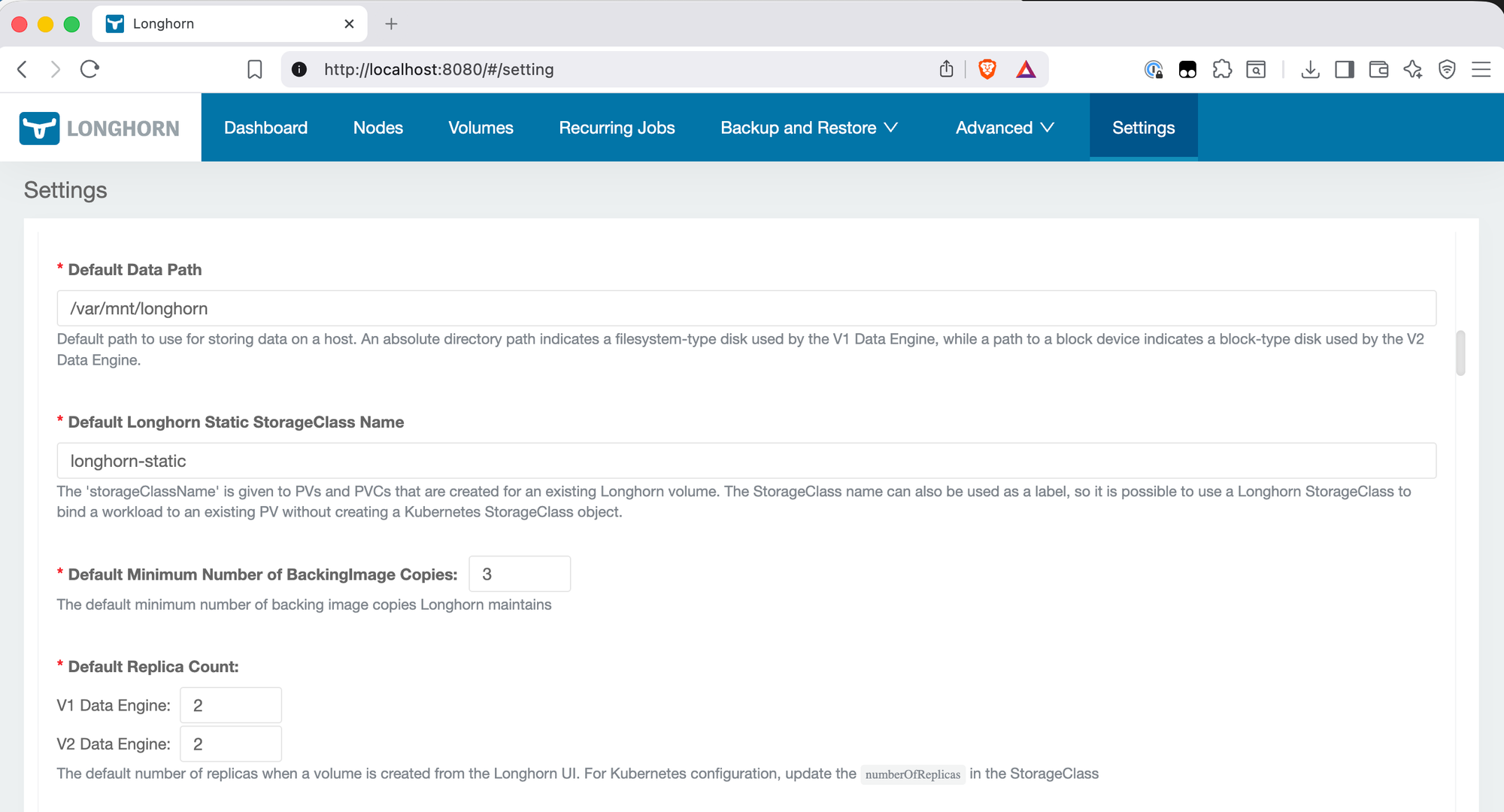The width and height of the screenshot is (1504, 812).
Task: Open the Brave VPN shield icon
Action: point(1447,68)
